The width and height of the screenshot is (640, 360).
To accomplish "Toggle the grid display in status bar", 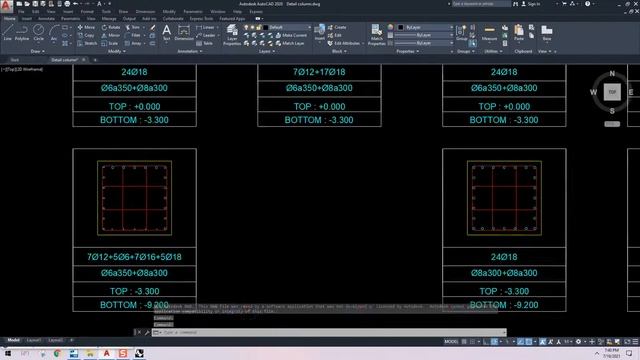I will point(464,342).
